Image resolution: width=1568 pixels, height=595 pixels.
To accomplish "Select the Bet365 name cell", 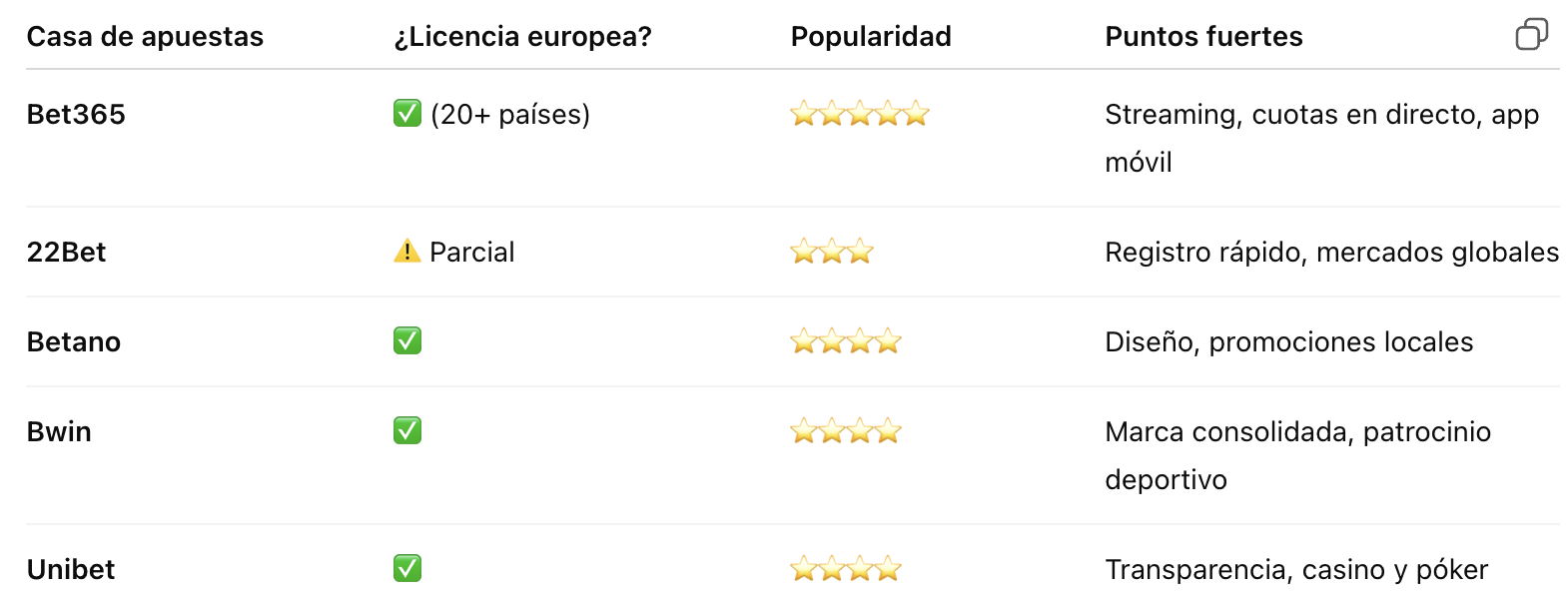I will coord(76,115).
